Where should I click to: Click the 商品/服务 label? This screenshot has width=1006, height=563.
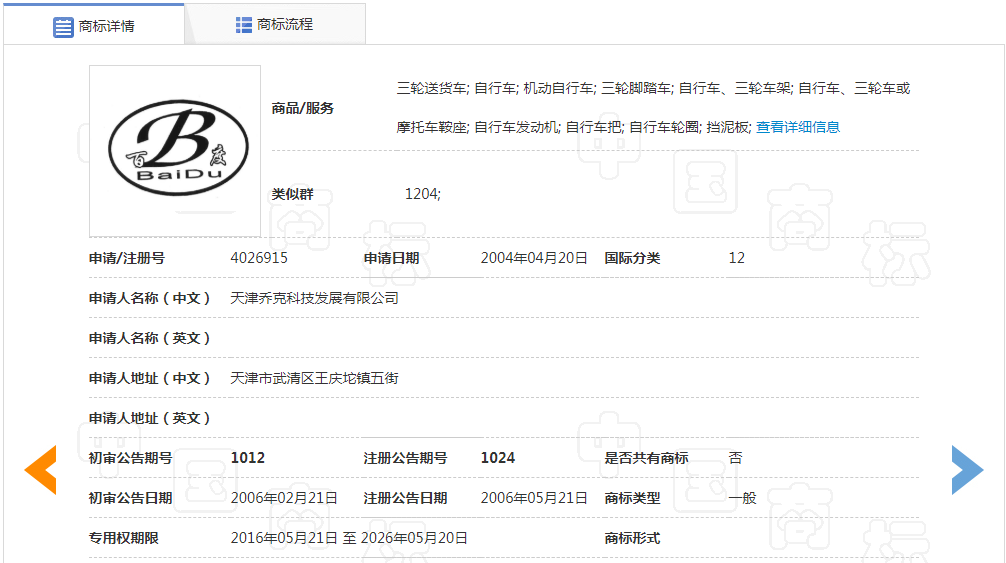coord(302,108)
